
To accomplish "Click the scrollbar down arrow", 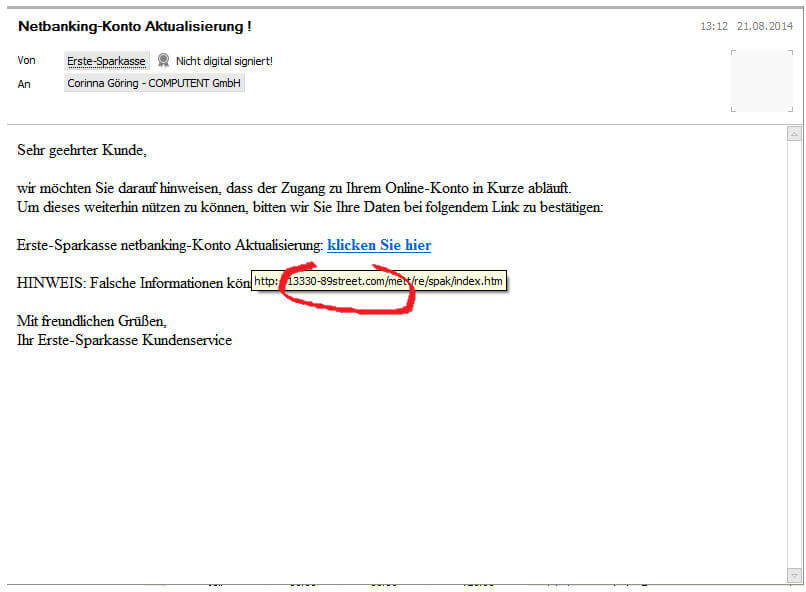I will 794,576.
